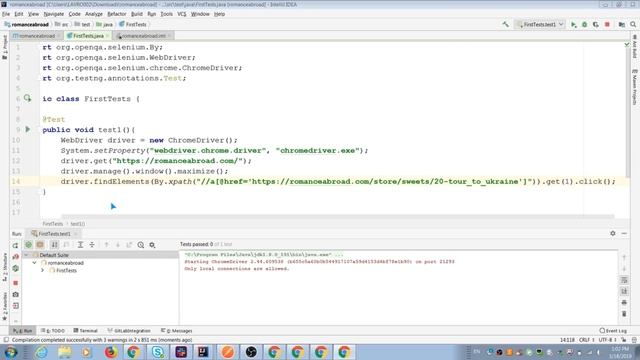Toggle scroll to end icon in console

[624, 291]
